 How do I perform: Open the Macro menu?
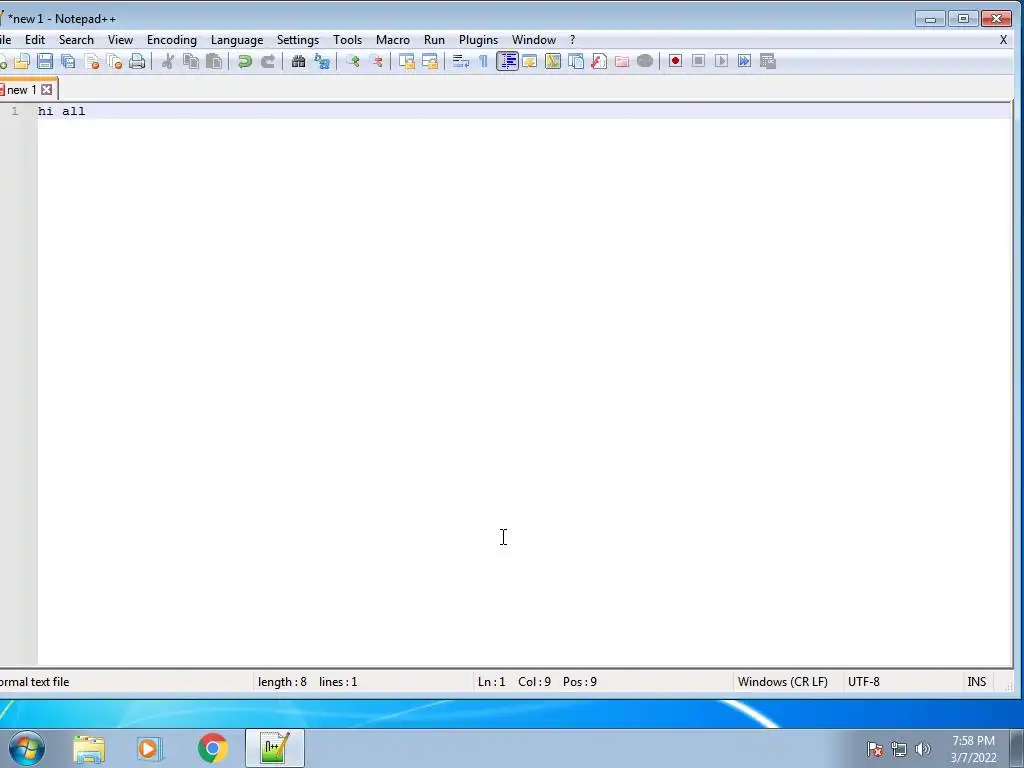(x=392, y=40)
